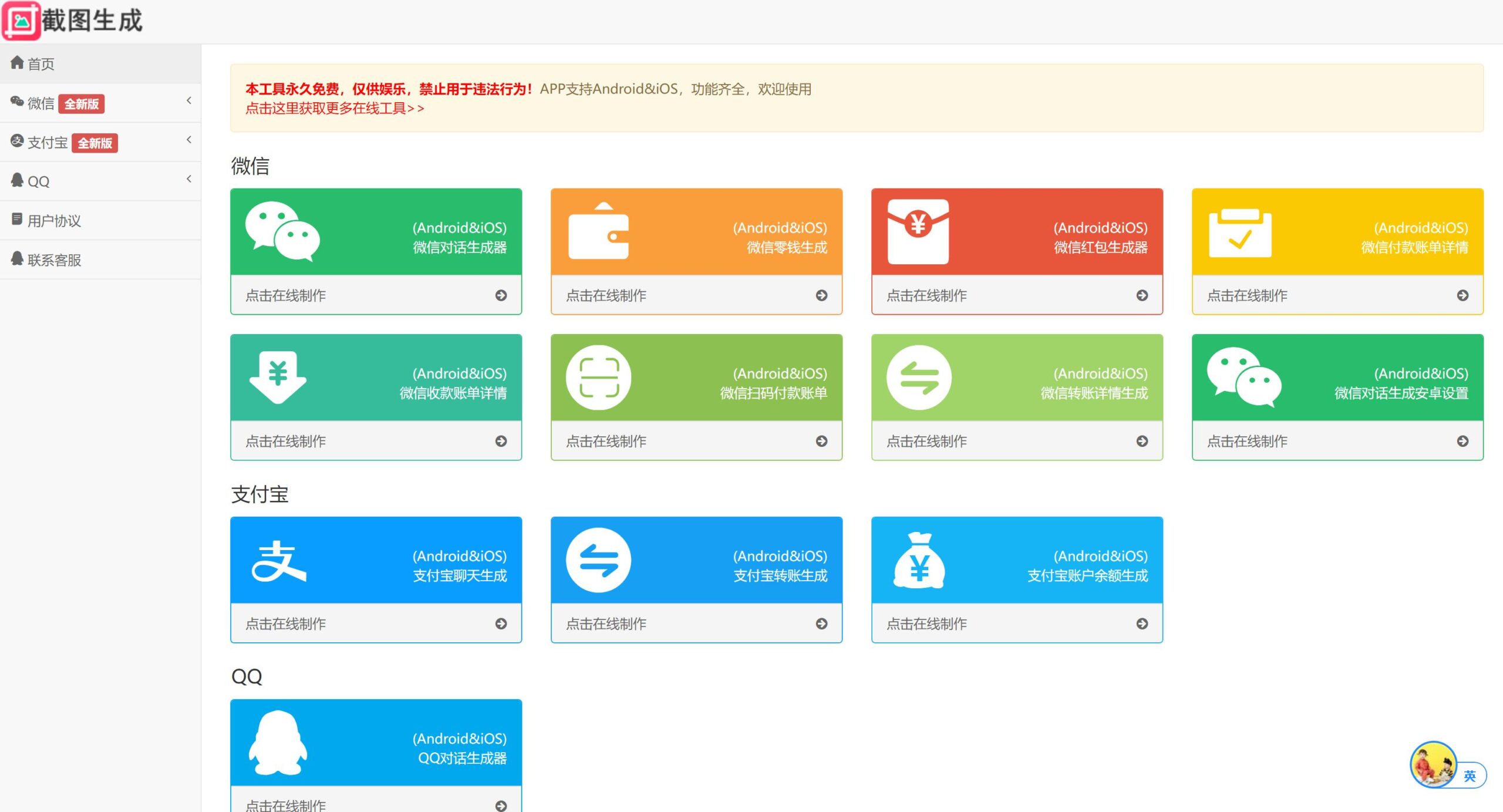The width and height of the screenshot is (1503, 812).
Task: Click the 点击这里获取更多在线工具 link
Action: pyautogui.click(x=335, y=109)
